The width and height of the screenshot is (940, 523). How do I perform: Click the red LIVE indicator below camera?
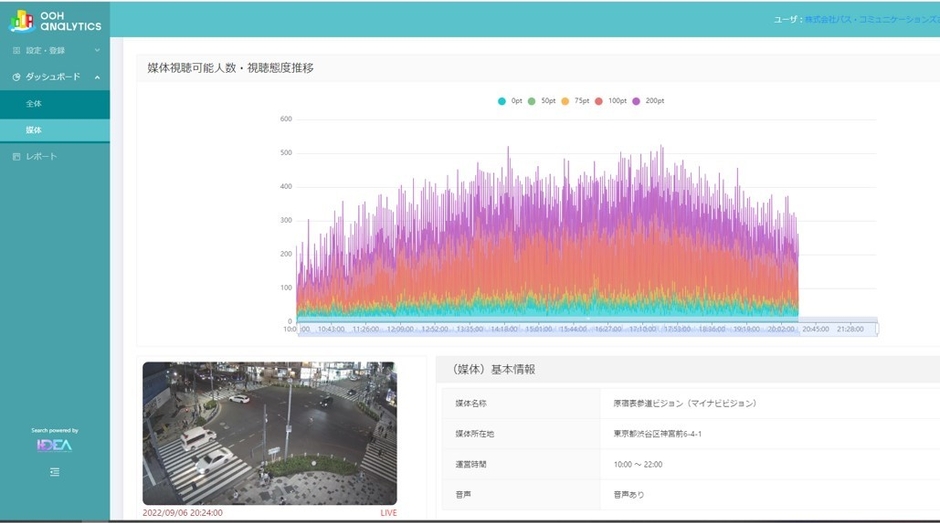(x=388, y=513)
